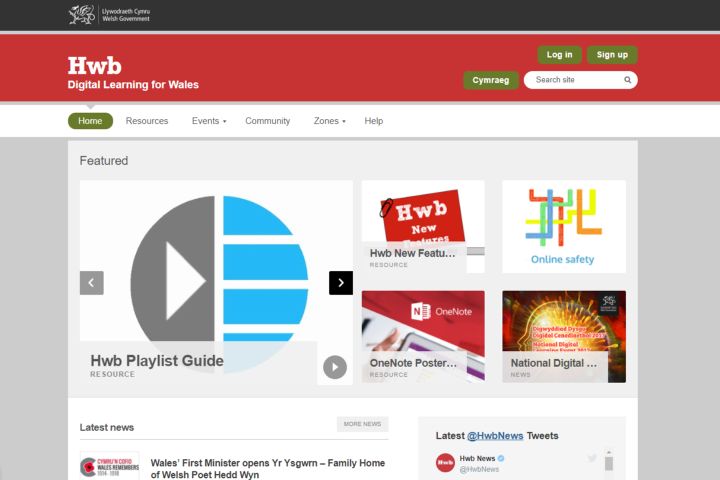This screenshot has height=480, width=720.
Task: Expand the Events dropdown menu
Action: click(x=209, y=121)
